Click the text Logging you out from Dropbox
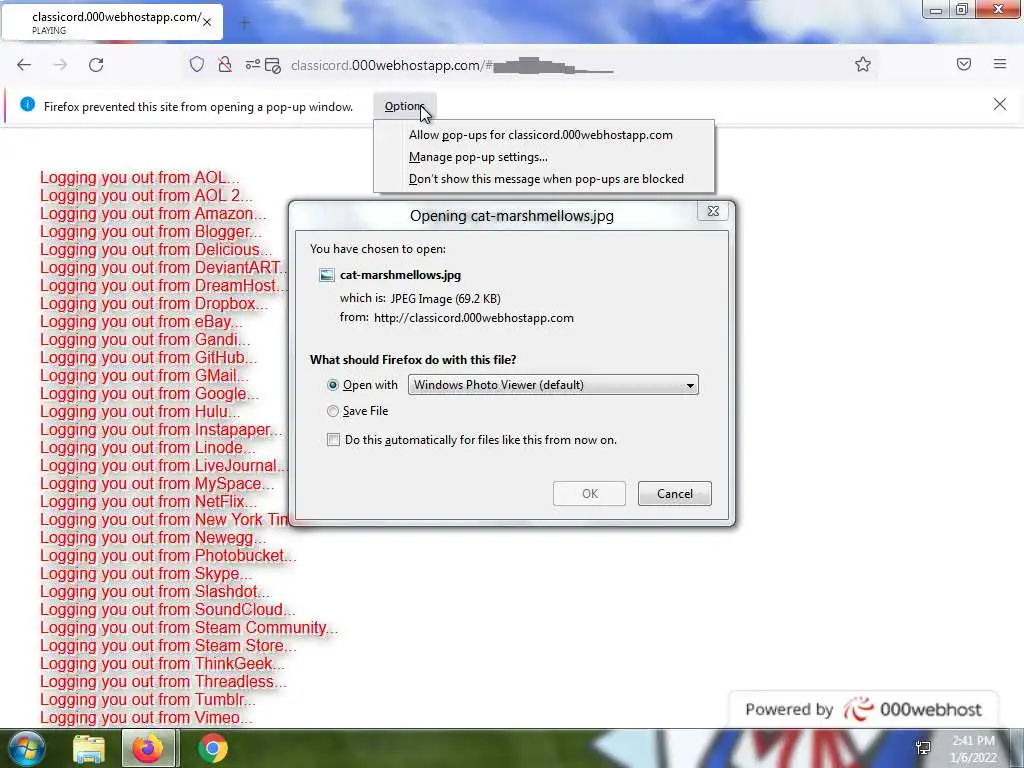Viewport: 1024px width, 768px height. pos(153,304)
